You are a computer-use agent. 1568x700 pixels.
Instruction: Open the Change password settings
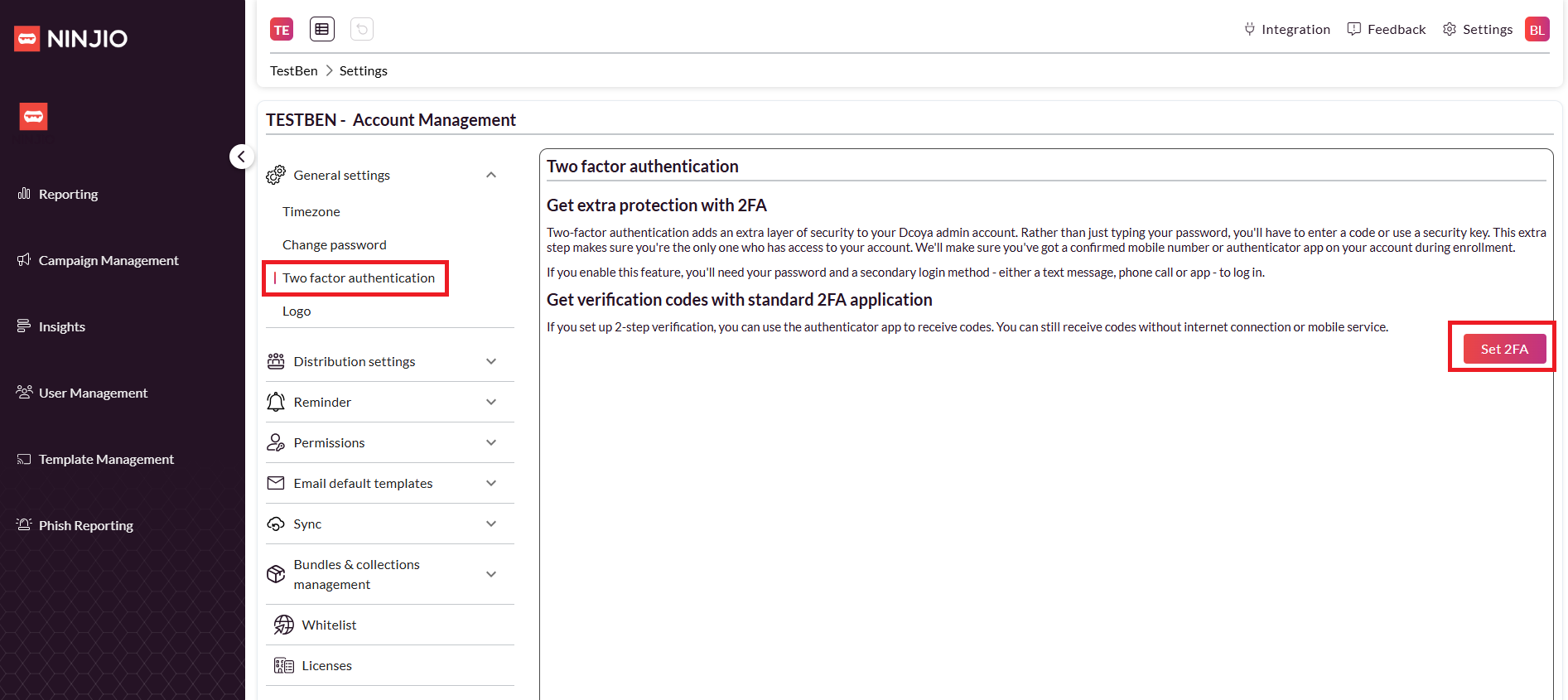pyautogui.click(x=334, y=244)
